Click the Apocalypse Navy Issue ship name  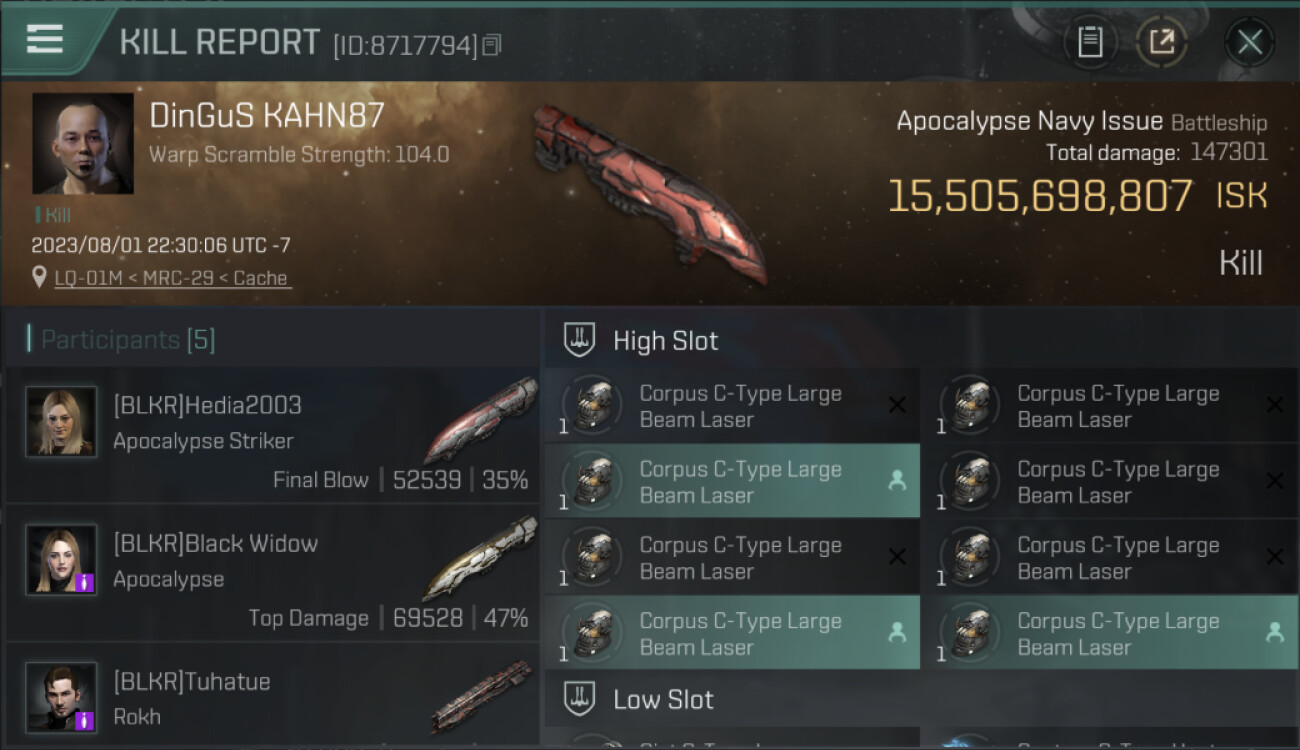pos(1029,122)
